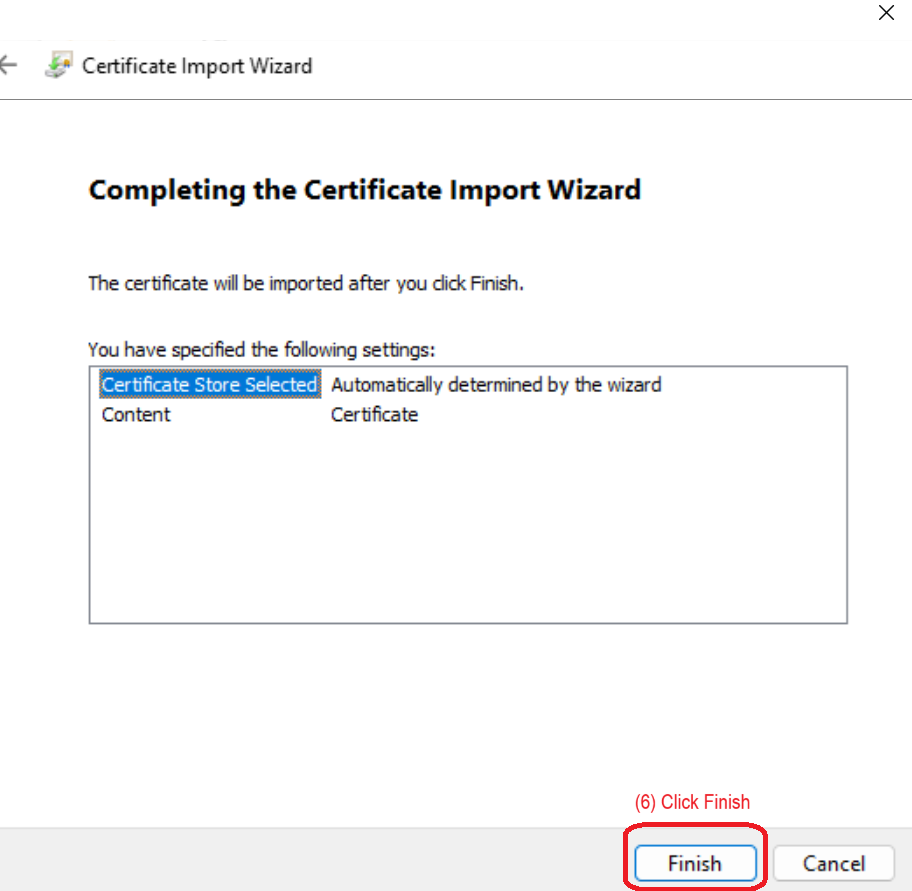The image size is (912, 891).
Task: Close the wizard with the X button
Action: click(886, 13)
